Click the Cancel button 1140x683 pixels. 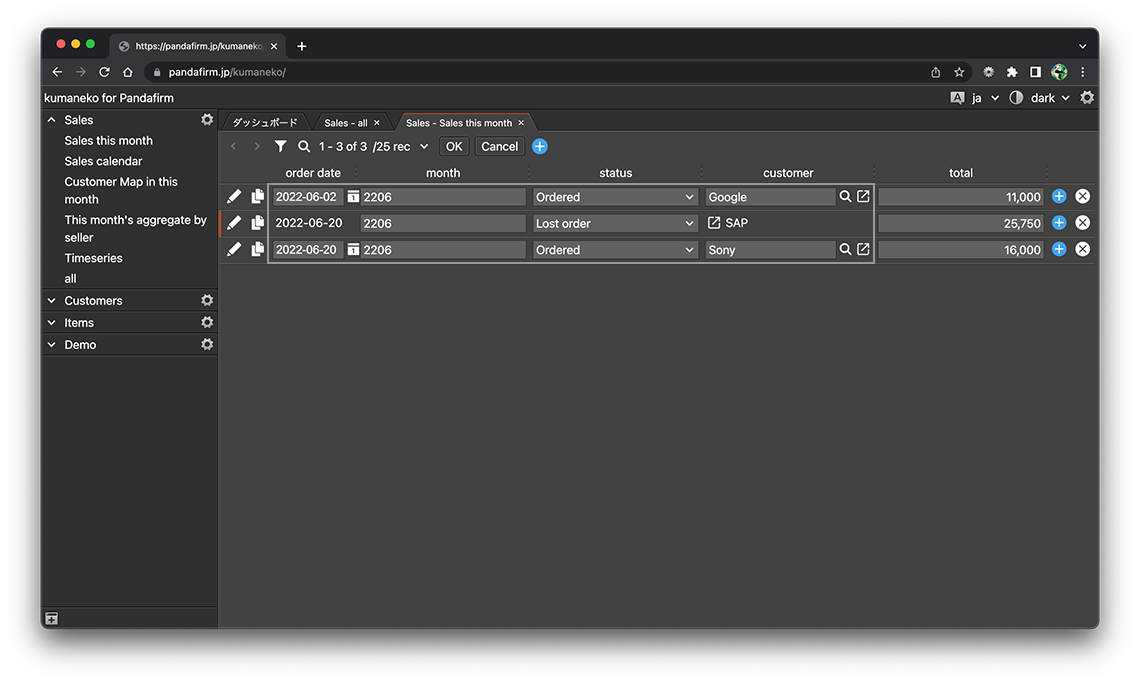(x=499, y=147)
